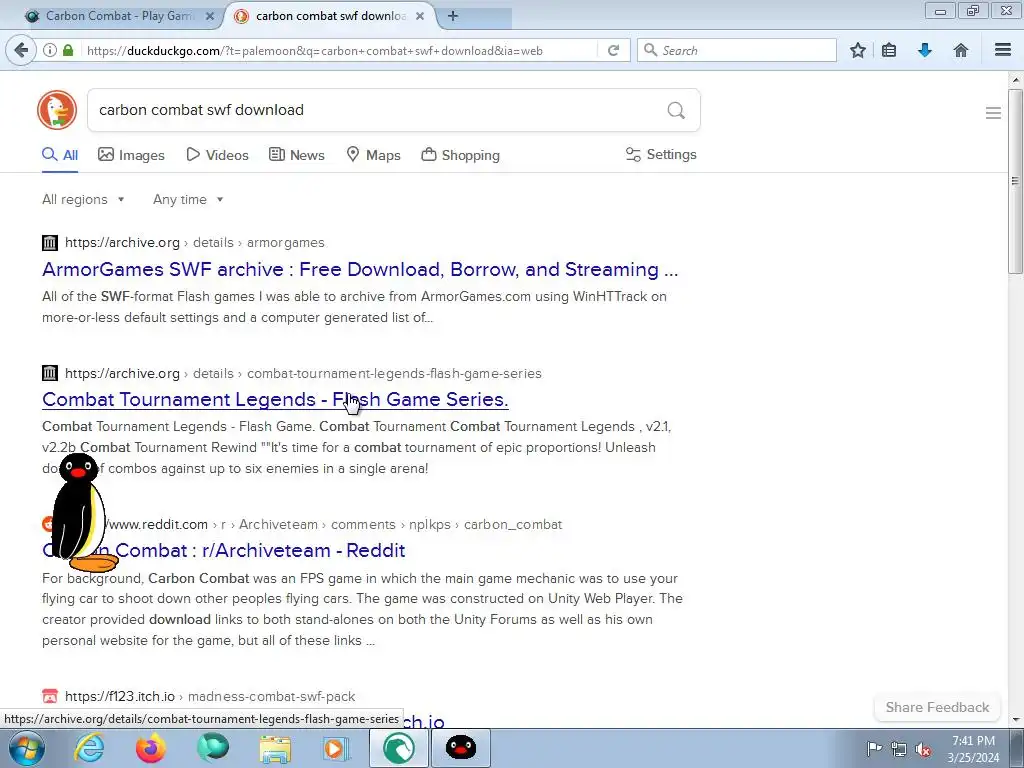
Task: Open Combat Tournament Legends result link
Action: tap(275, 400)
